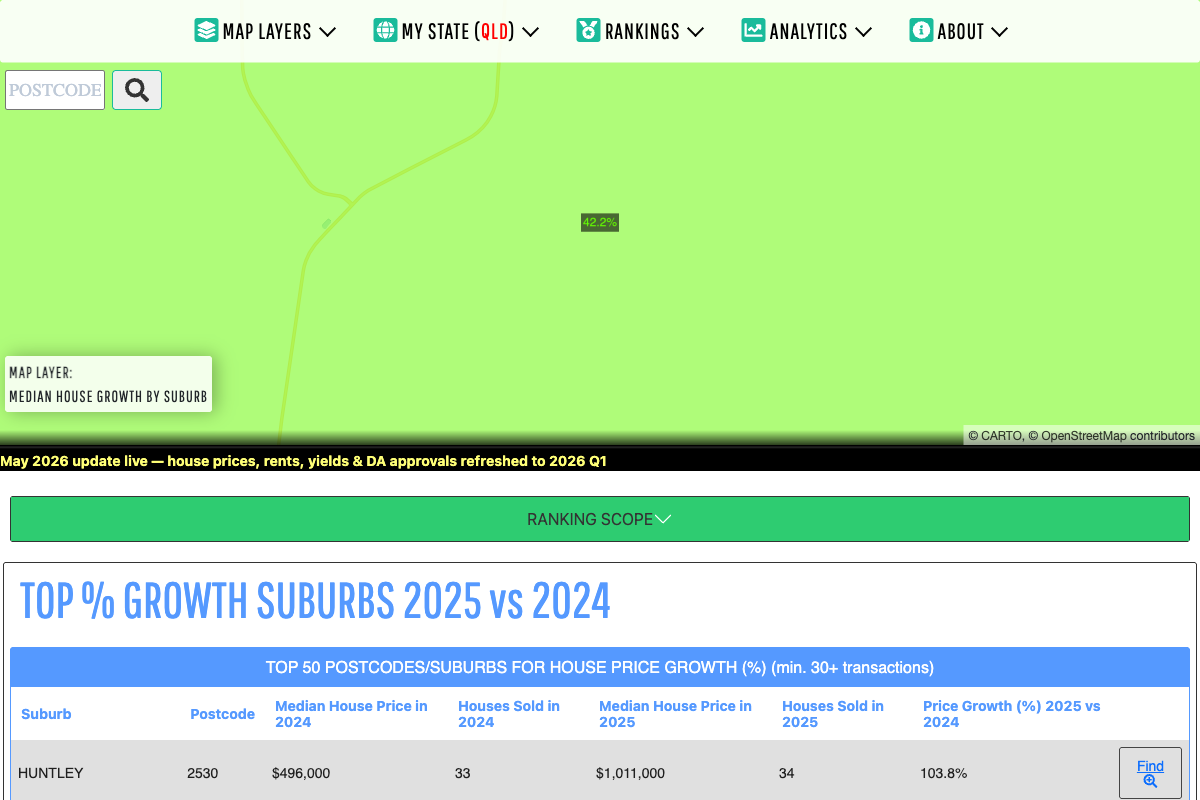Click the Postcode column header
The image size is (1200, 800).
pyautogui.click(x=222, y=714)
